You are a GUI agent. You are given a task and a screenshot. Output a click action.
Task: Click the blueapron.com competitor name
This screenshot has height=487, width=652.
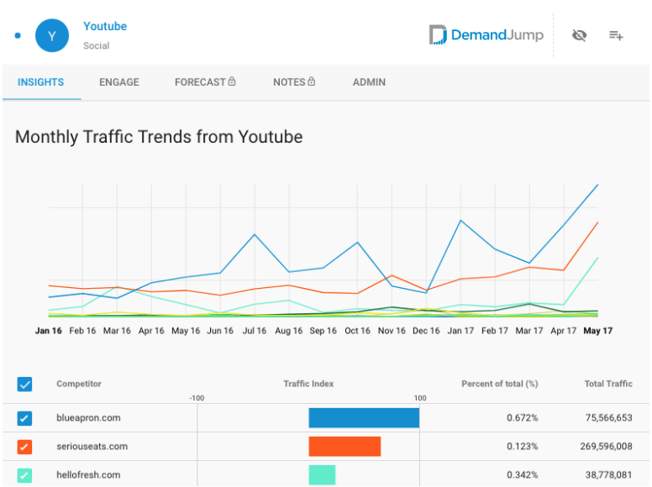click(89, 418)
